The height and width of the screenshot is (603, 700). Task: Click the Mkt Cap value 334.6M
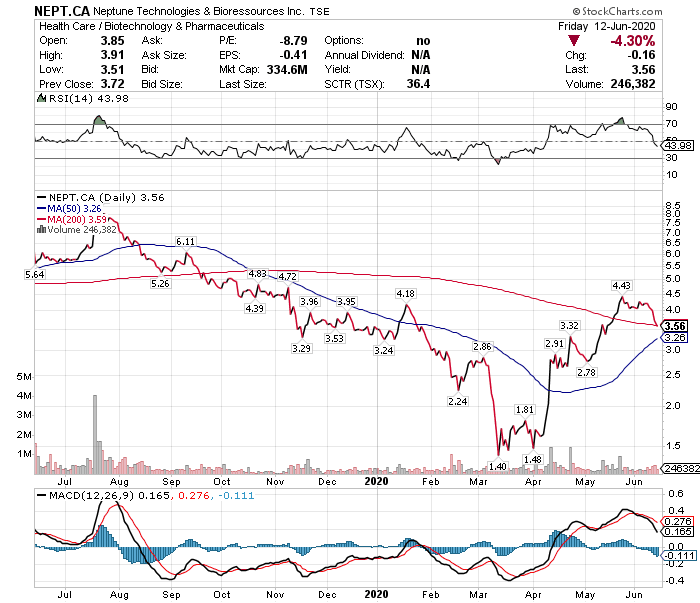(x=287, y=70)
